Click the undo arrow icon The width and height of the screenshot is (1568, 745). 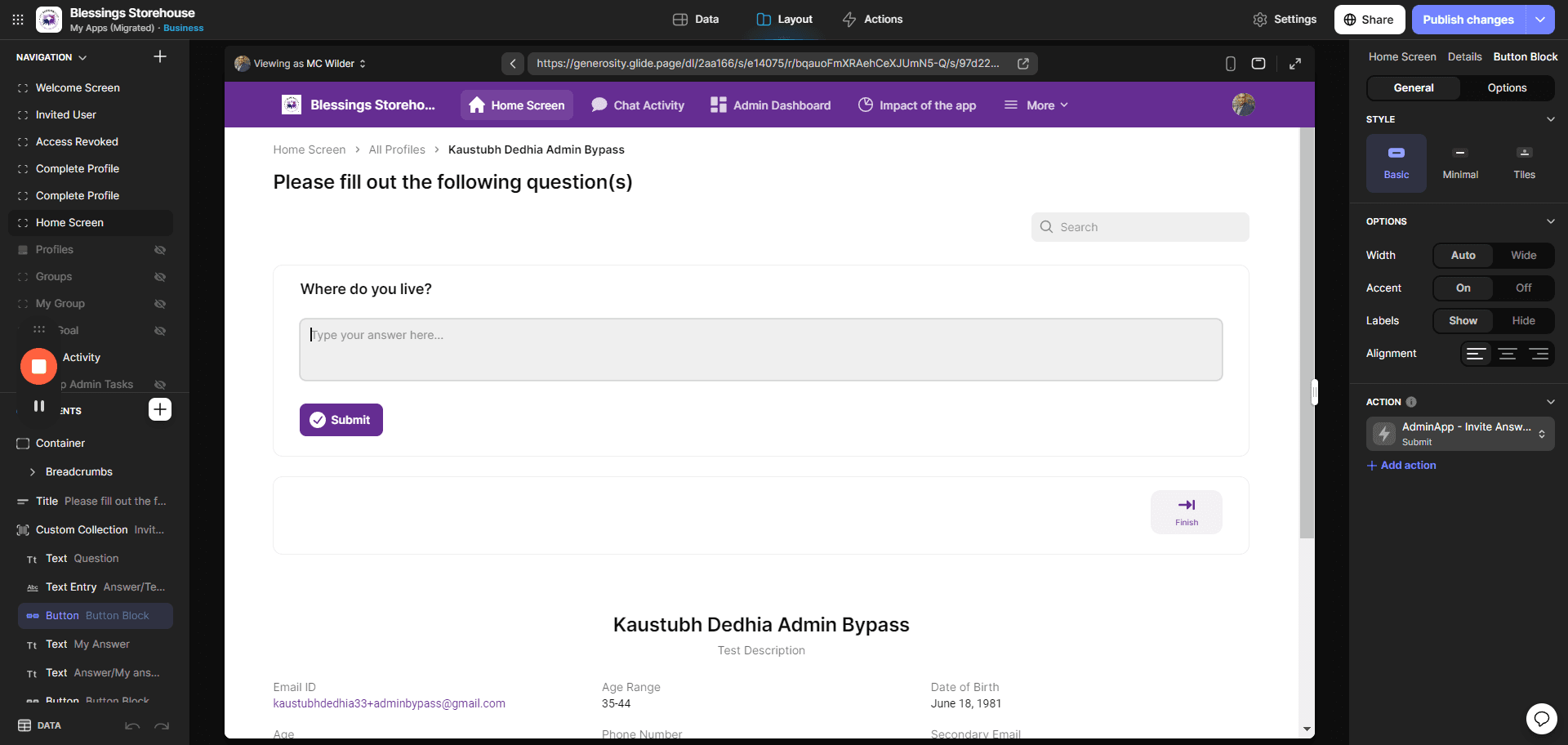[x=132, y=725]
